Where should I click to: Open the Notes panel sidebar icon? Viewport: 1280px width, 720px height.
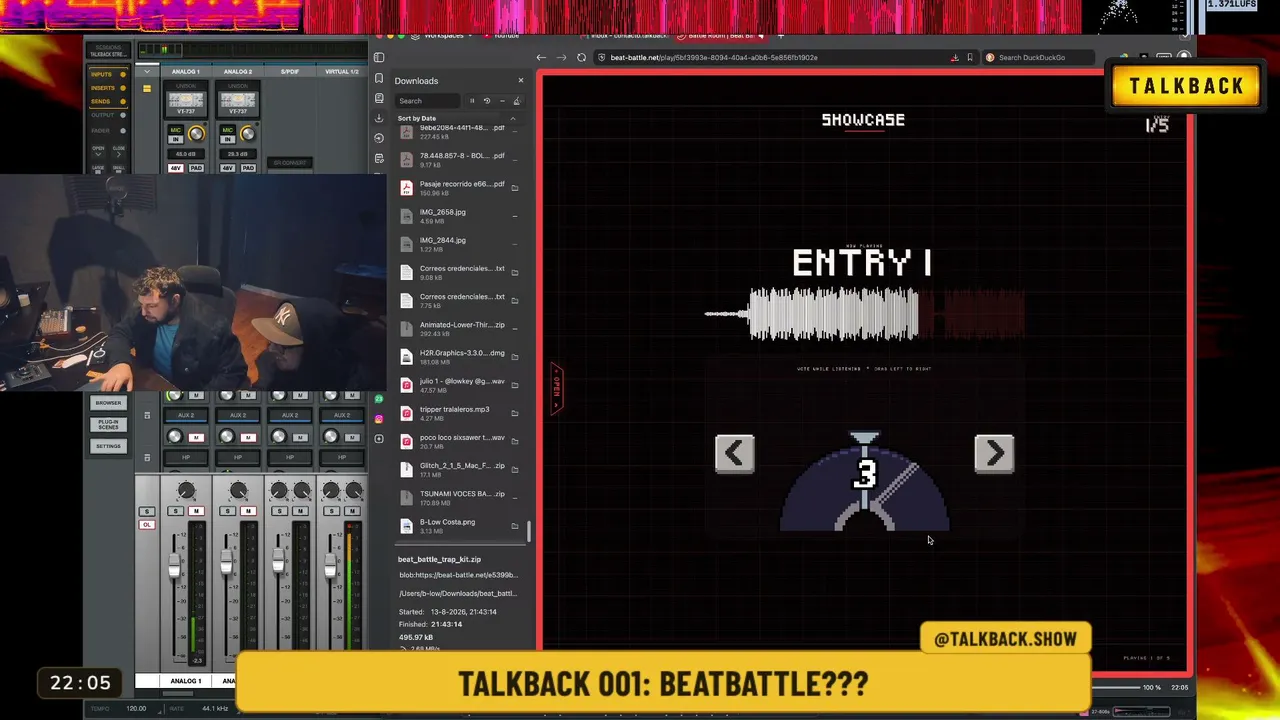click(x=379, y=158)
